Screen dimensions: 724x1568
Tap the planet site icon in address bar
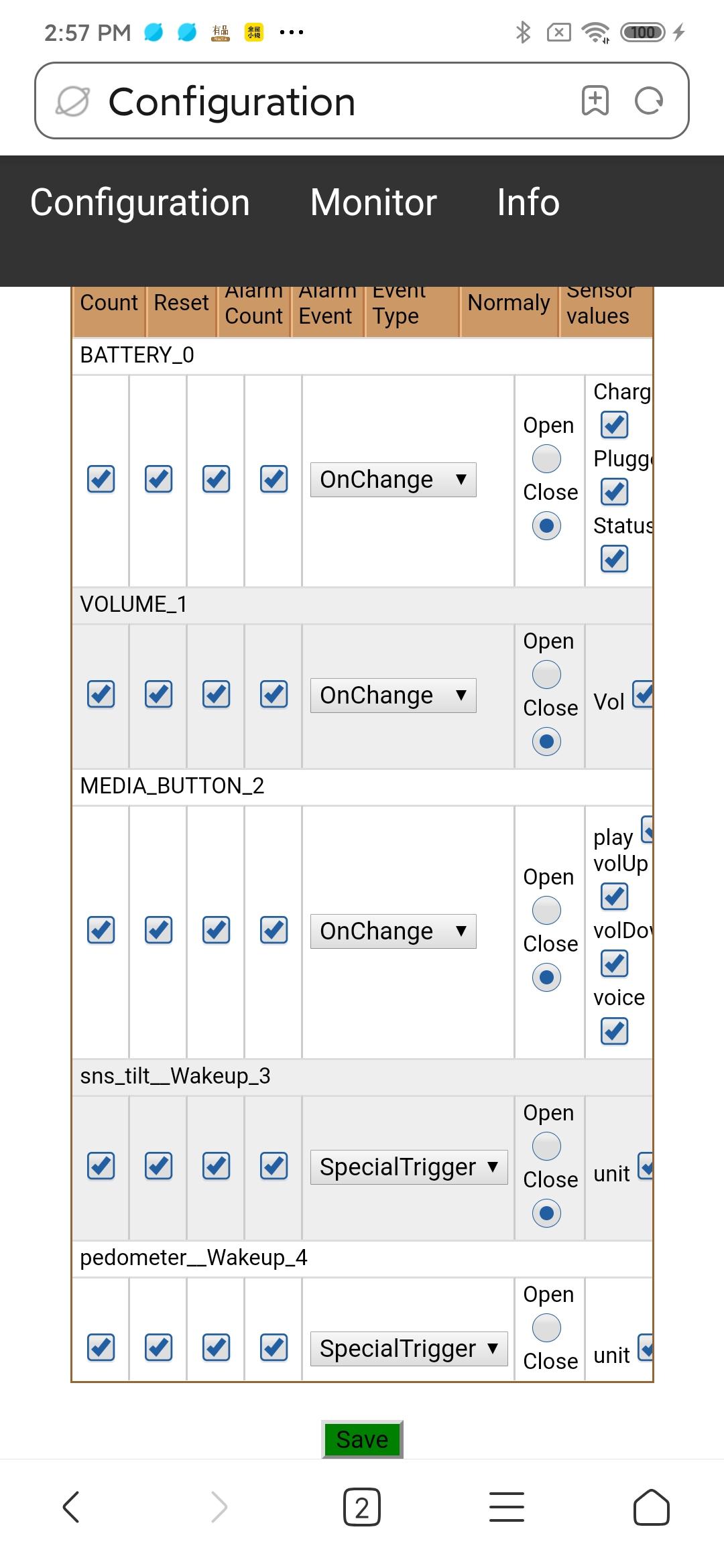[x=72, y=101]
